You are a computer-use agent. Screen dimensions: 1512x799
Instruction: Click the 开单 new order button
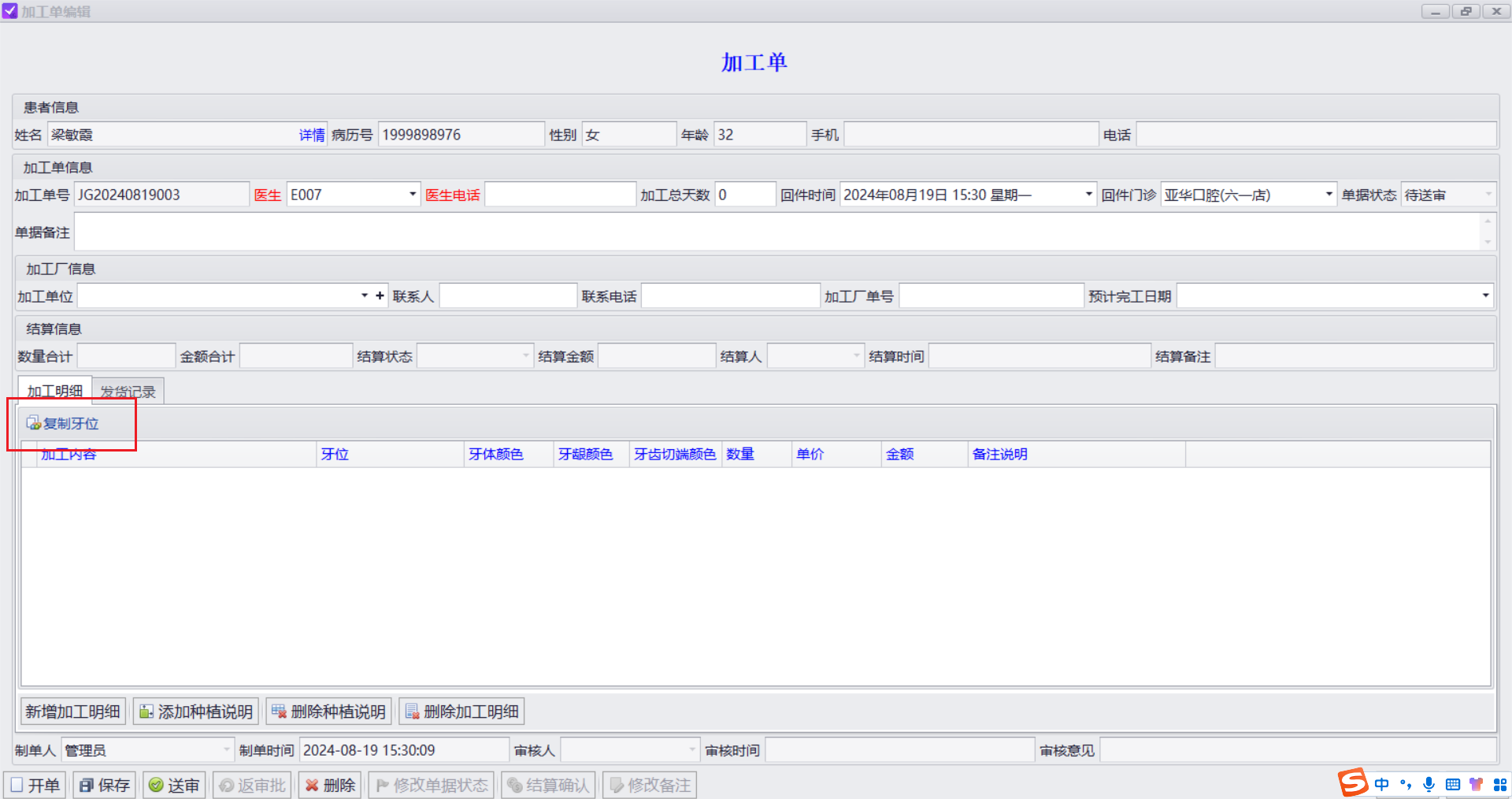click(x=35, y=785)
